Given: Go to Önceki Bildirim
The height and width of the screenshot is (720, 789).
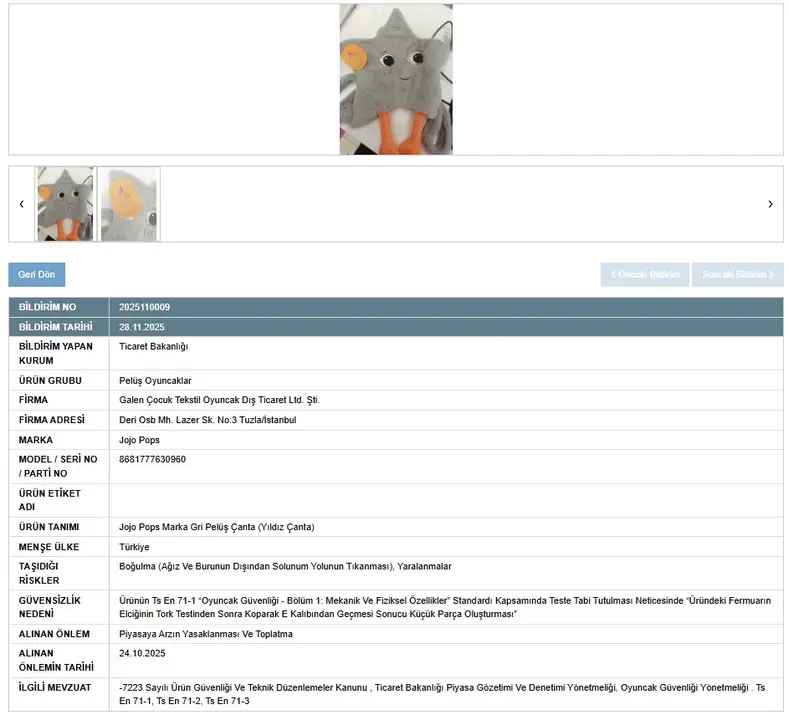Looking at the screenshot, I should pos(644,275).
